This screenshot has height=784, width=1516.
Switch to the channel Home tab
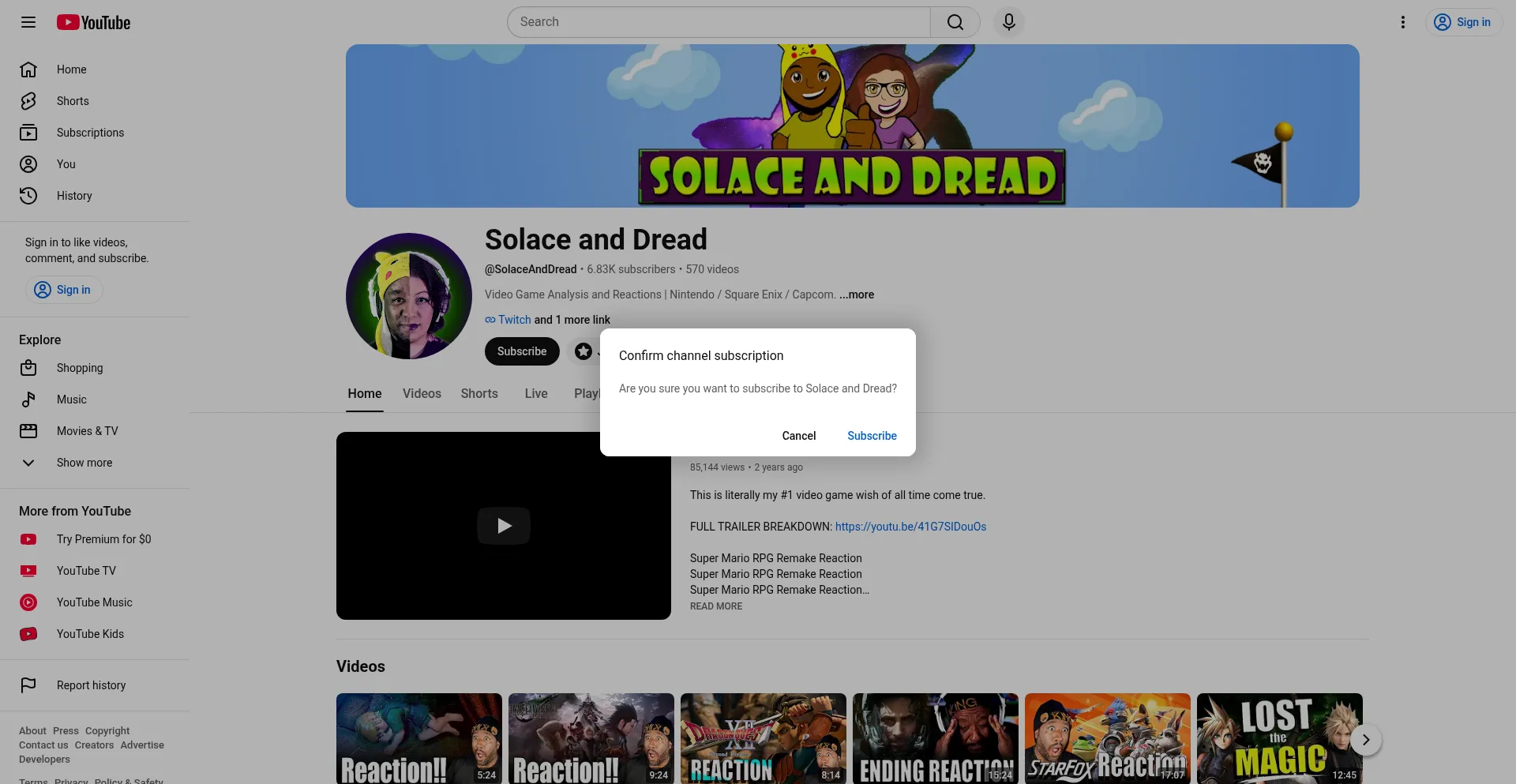(365, 394)
